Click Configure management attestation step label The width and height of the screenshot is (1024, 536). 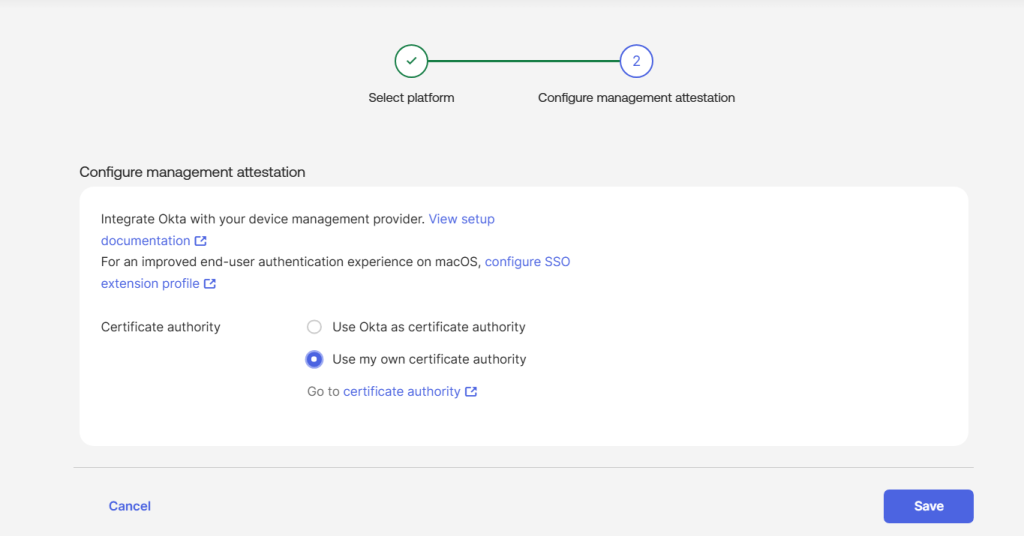pos(636,98)
